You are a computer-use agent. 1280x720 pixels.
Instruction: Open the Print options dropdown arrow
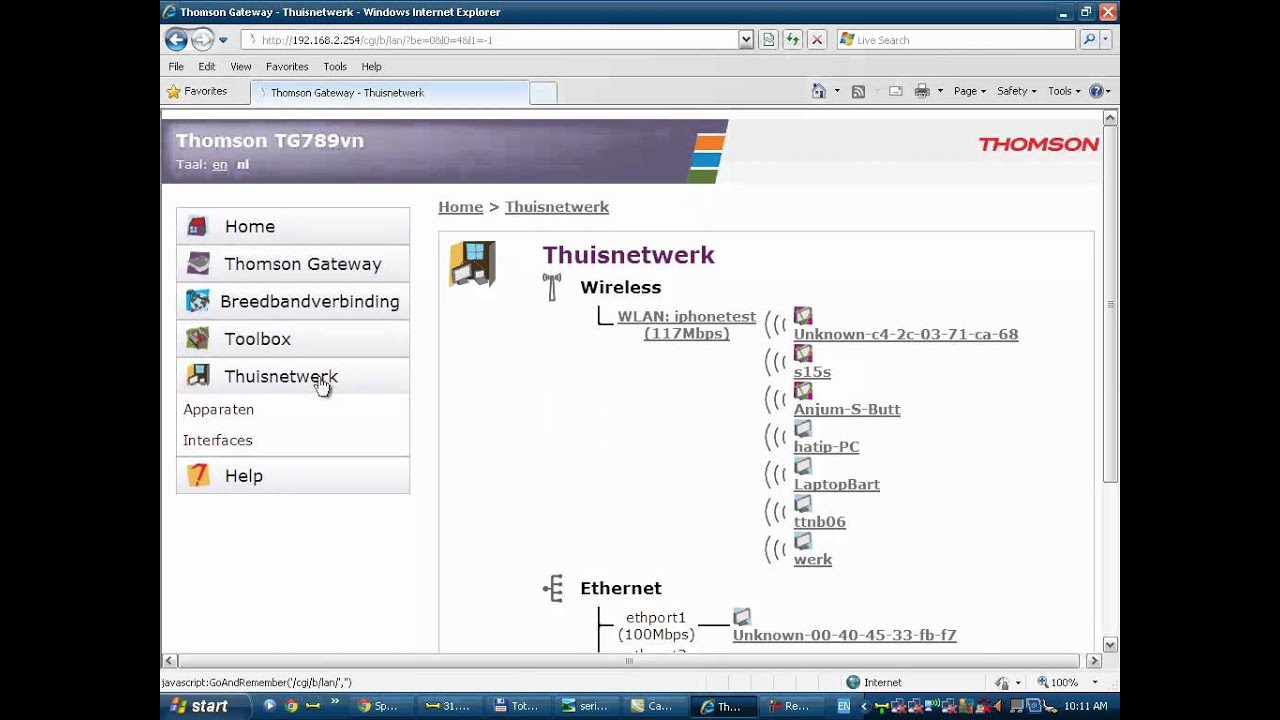tap(939, 91)
